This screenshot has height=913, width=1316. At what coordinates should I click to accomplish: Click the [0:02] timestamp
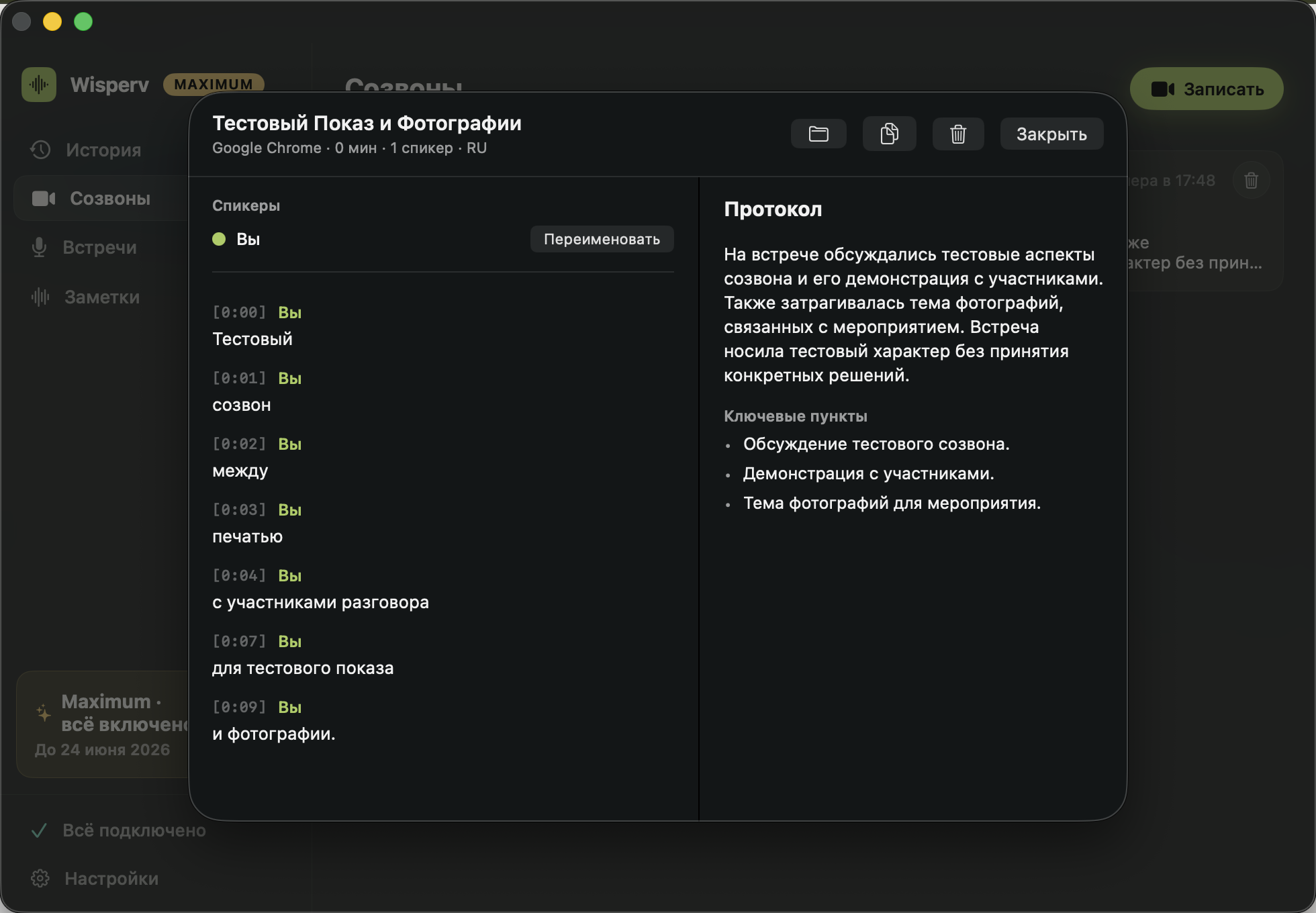240,444
